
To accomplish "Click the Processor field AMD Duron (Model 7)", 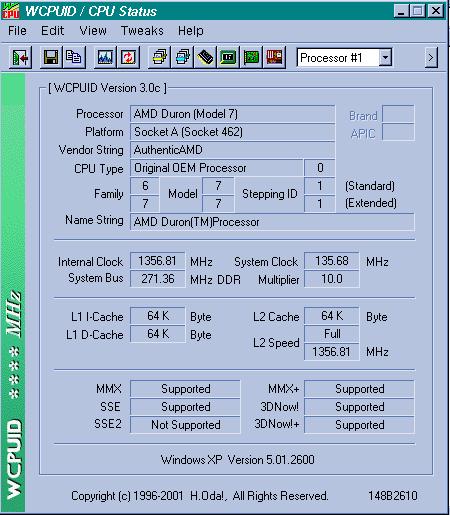I will click(x=232, y=114).
